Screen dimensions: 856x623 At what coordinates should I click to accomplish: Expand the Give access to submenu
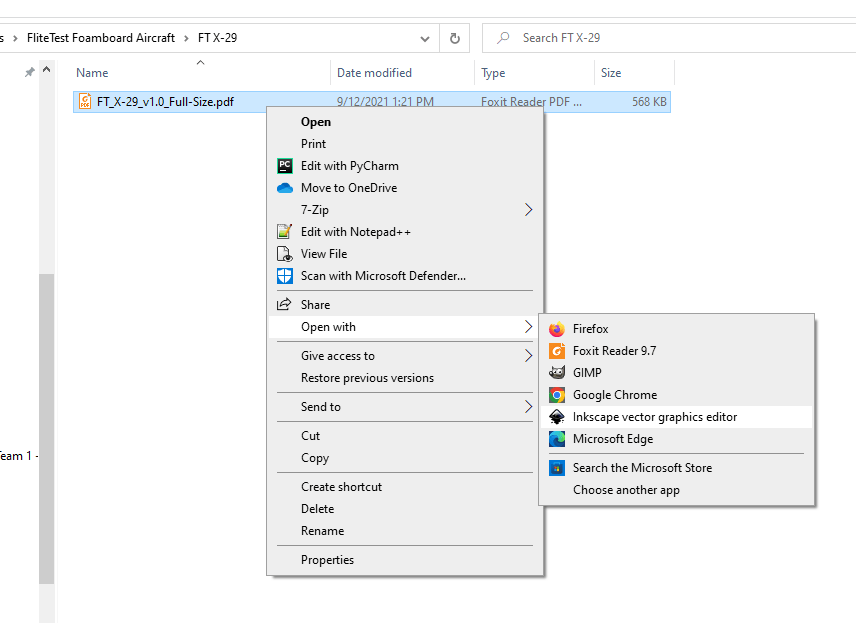coord(528,356)
